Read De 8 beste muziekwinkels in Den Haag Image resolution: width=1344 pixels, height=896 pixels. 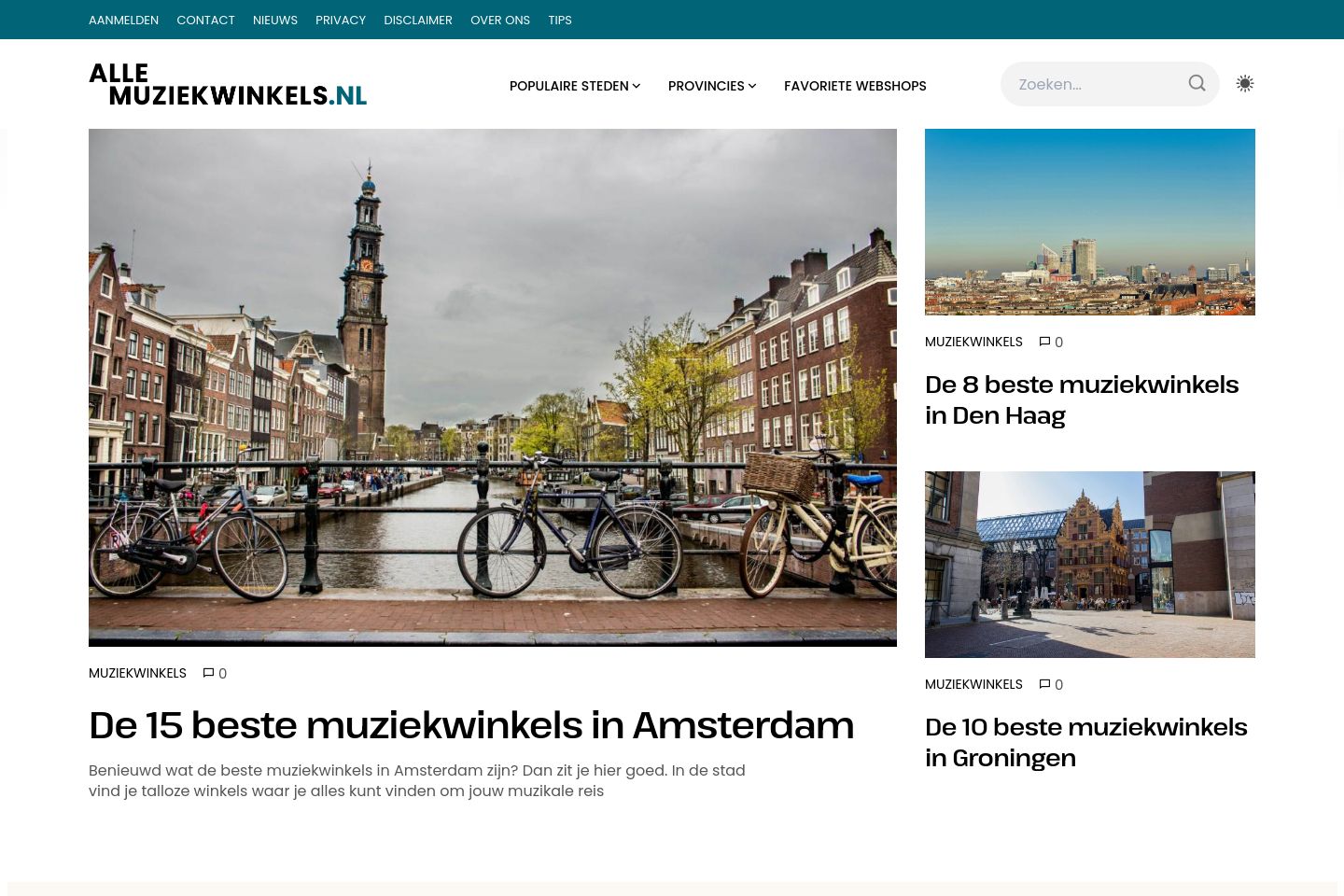pos(1082,399)
